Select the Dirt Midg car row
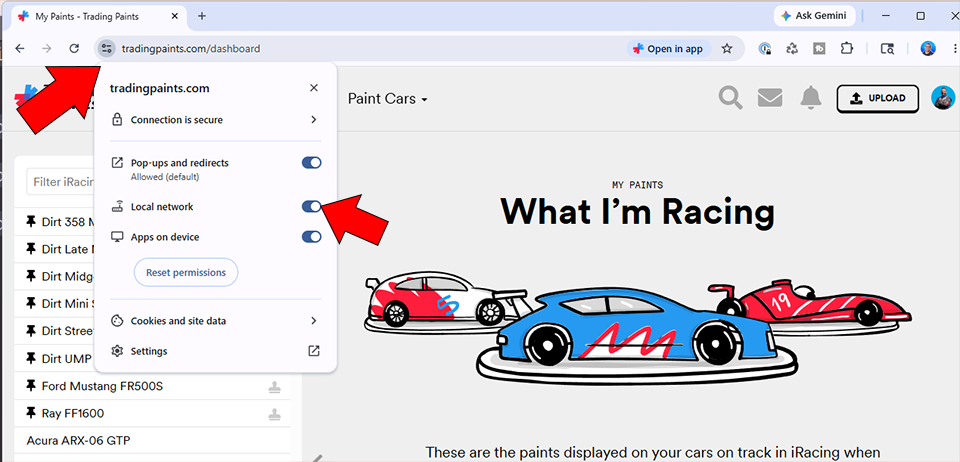Screen dimensions: 960x462 [x=55, y=276]
